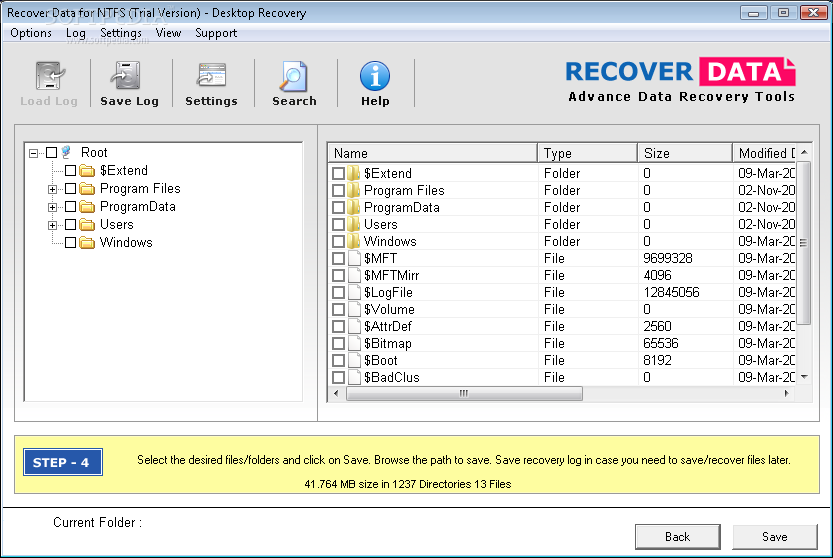Click the 9699328 size value
The height and width of the screenshot is (558, 833).
pyautogui.click(x=668, y=258)
